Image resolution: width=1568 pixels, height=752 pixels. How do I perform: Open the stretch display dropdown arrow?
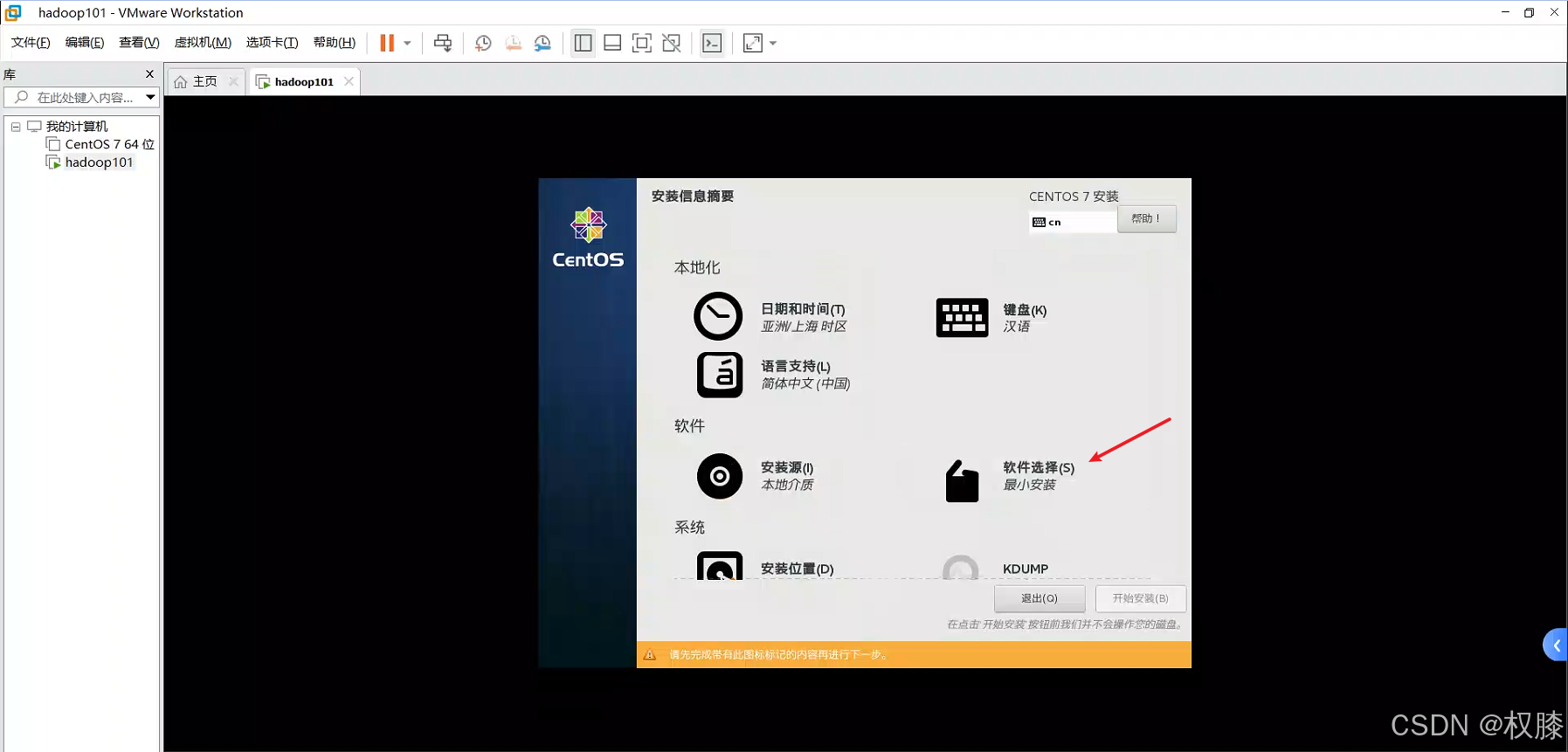pyautogui.click(x=773, y=43)
